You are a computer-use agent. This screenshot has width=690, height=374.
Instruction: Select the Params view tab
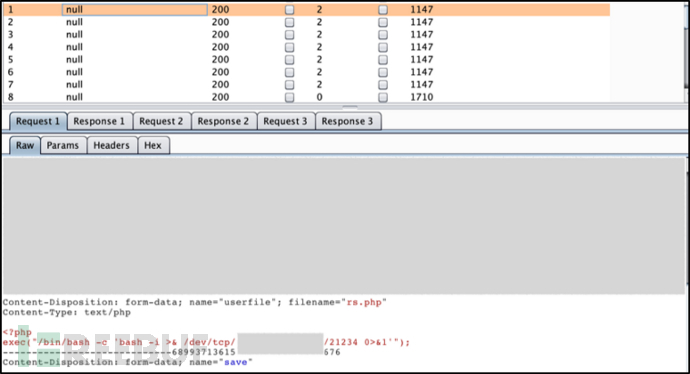pos(63,145)
